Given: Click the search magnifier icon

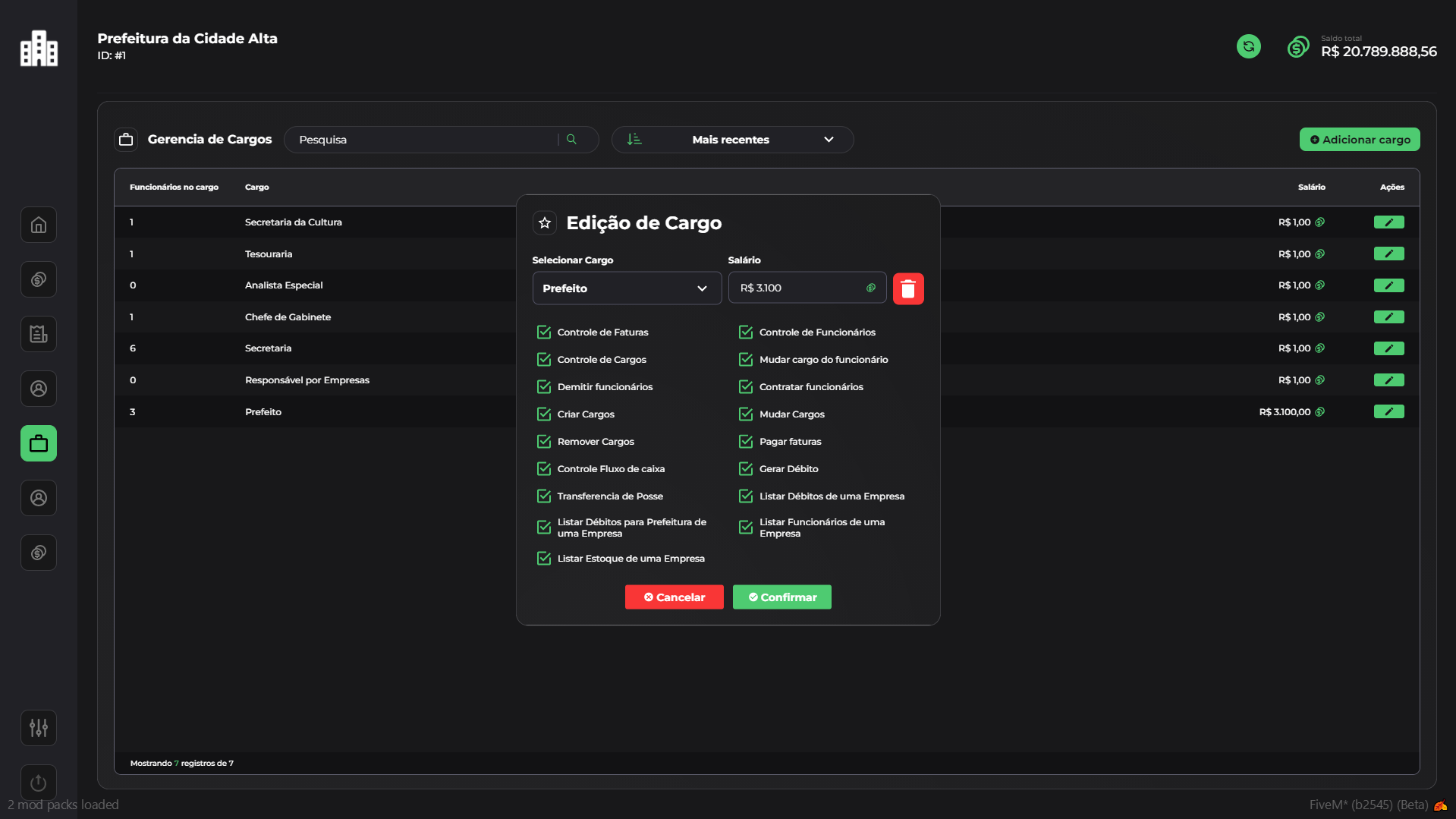Looking at the screenshot, I should [x=571, y=140].
